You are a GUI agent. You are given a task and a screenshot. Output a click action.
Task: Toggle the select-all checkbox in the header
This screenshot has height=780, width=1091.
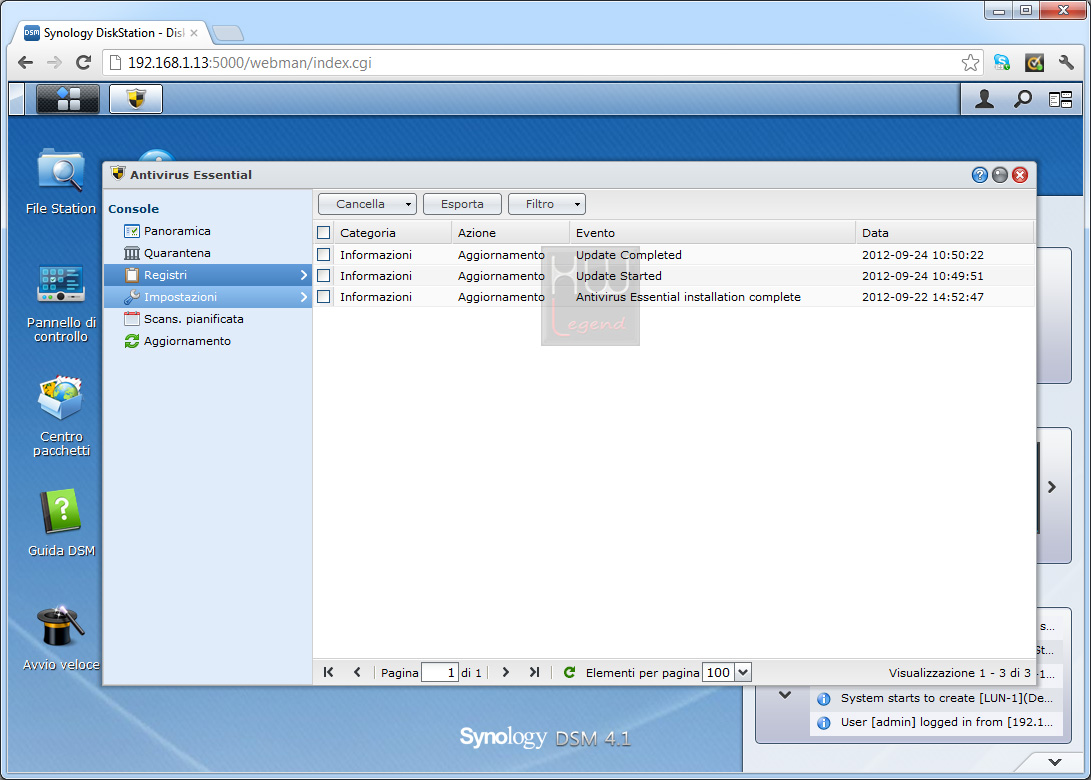pyautogui.click(x=324, y=232)
